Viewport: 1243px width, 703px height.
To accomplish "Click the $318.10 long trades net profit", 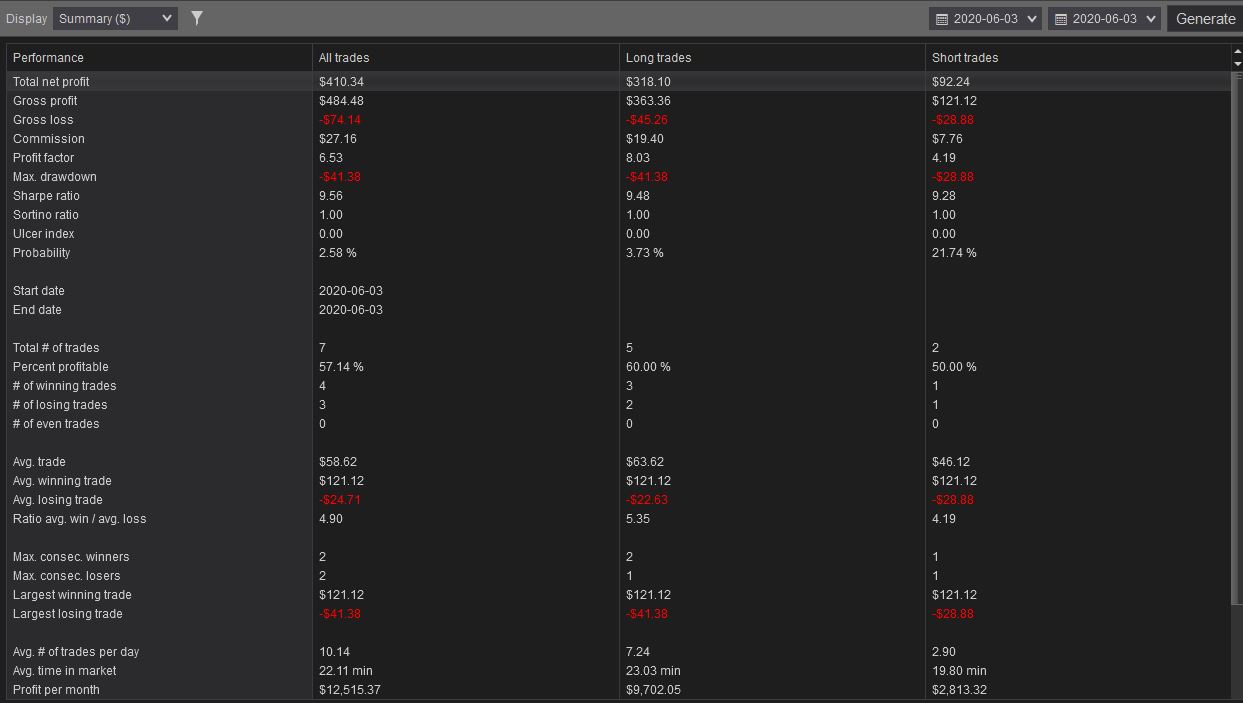I will pyautogui.click(x=649, y=82).
